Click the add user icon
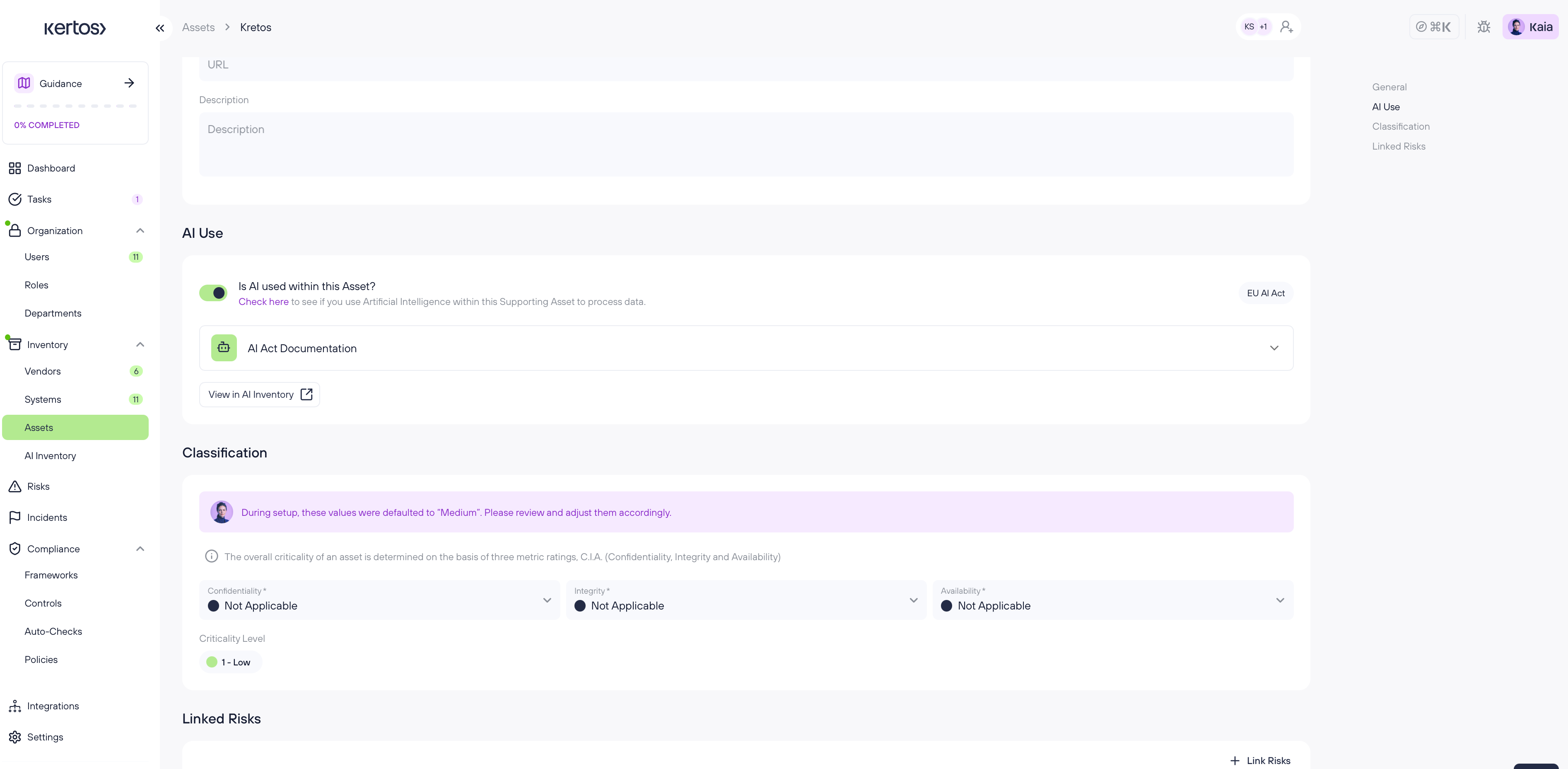 [1286, 27]
